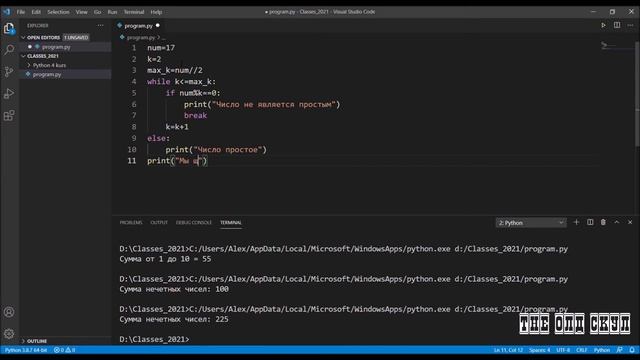640x360 pixels.
Task: Click the '1 UNSAVED' badge
Action: [x=76, y=38]
